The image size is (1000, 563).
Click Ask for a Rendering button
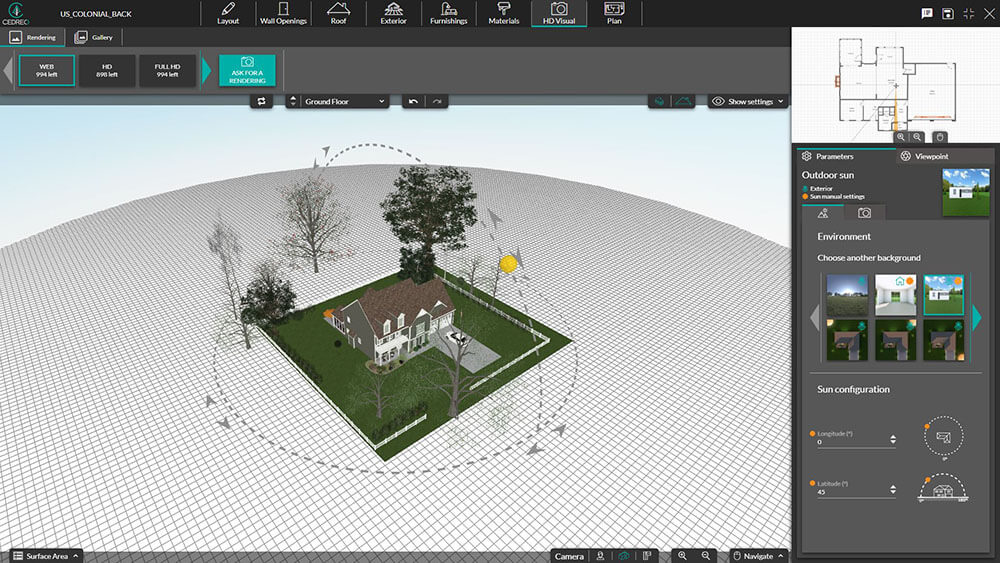(247, 70)
